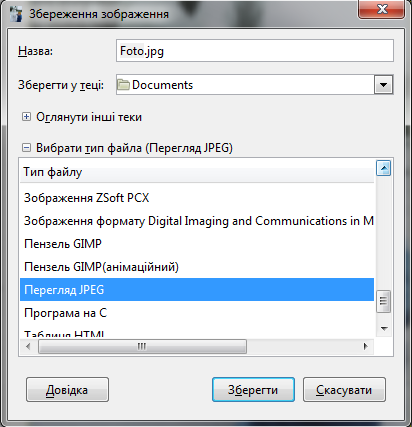
Task: Click the Foto.jpg name input field
Action: (x=255, y=51)
